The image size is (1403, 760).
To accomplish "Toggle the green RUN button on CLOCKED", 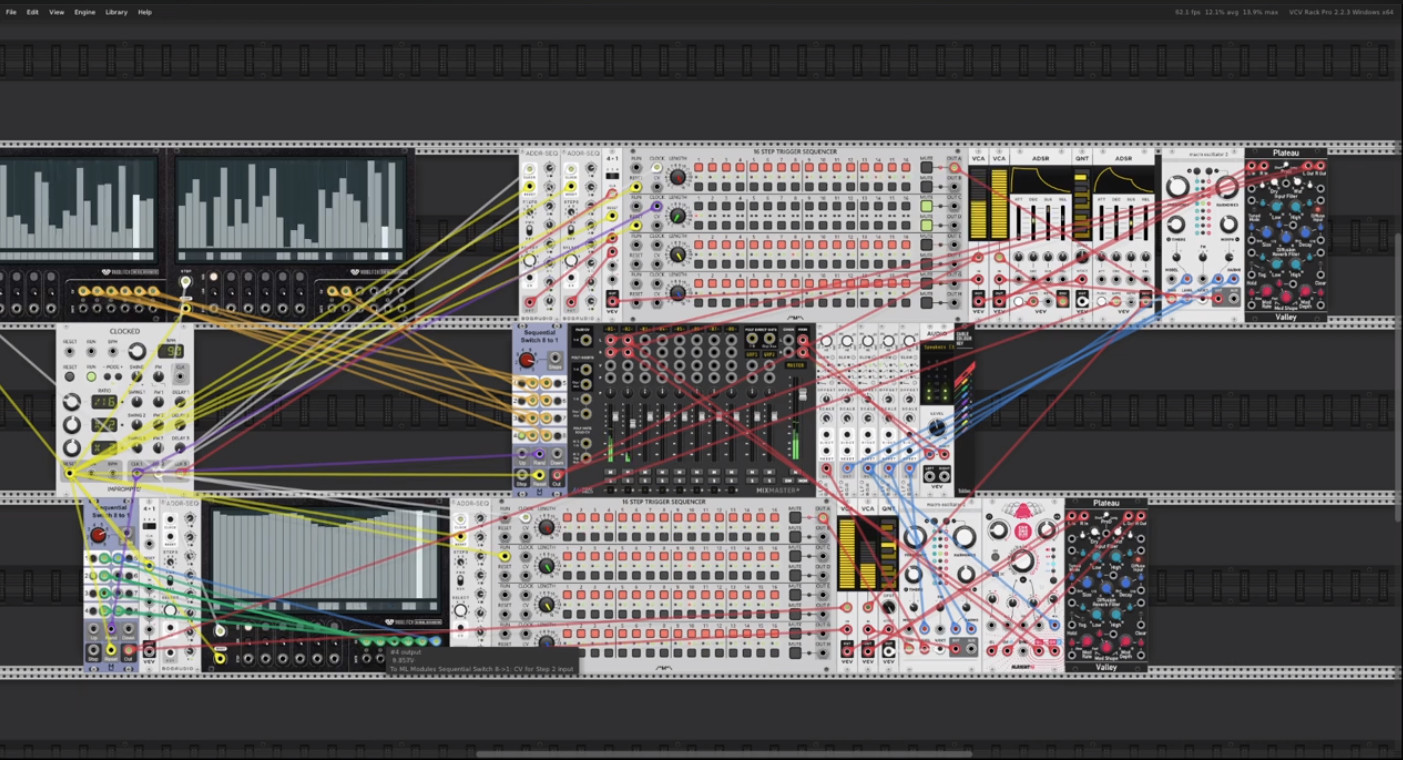I will [x=91, y=376].
